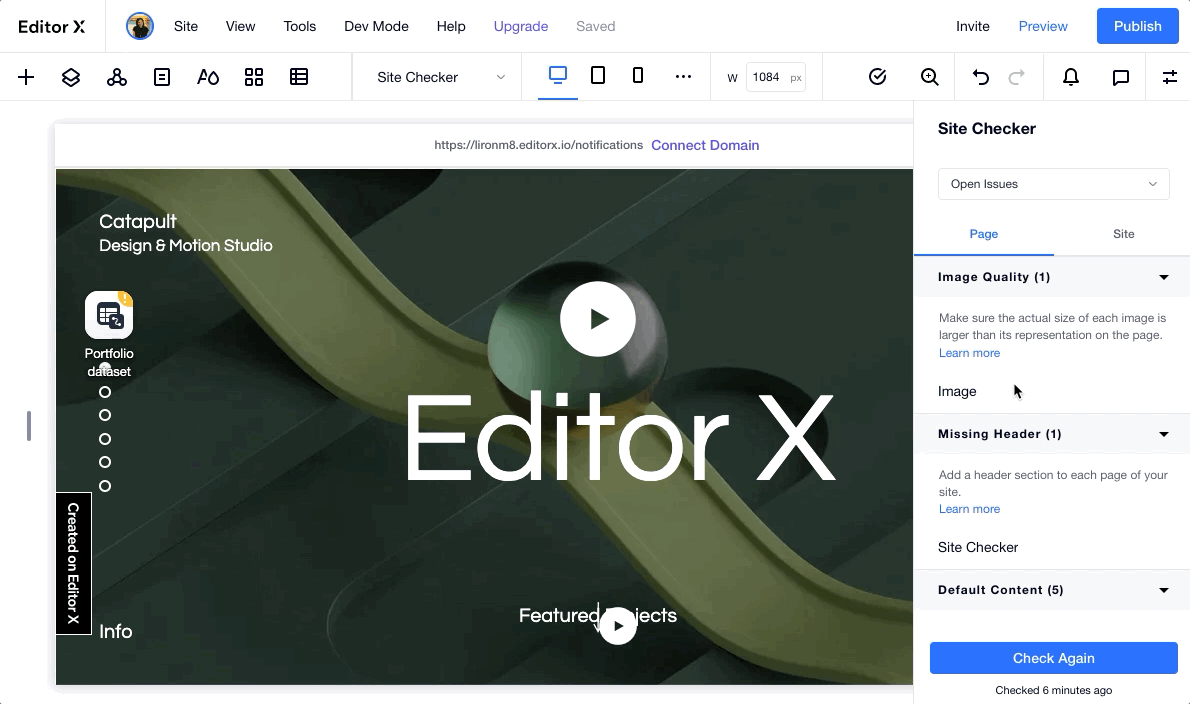Select the large Editor X title
Viewport: 1190px width, 704px height.
[620, 437]
